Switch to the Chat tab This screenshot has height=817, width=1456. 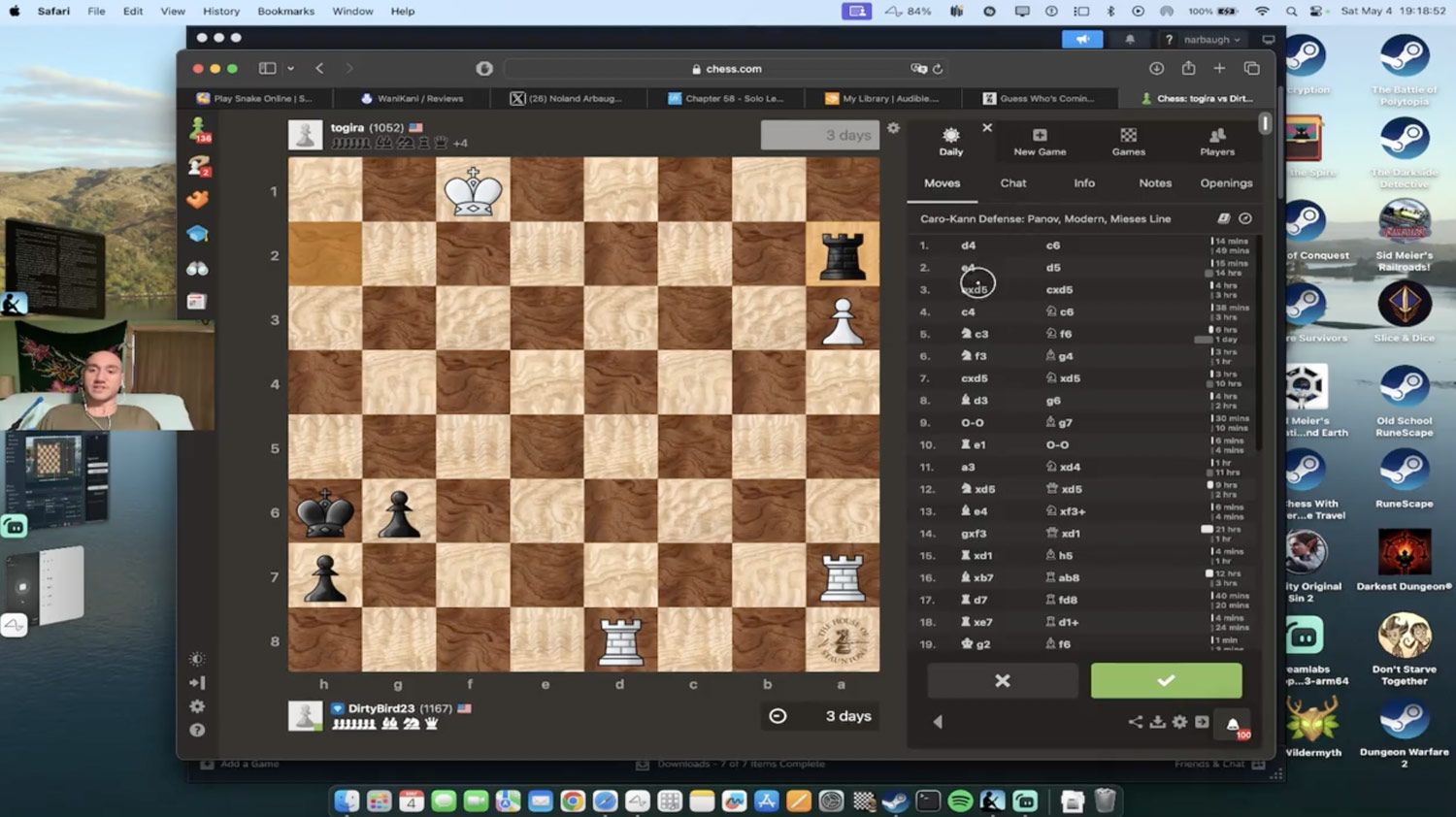click(x=1012, y=183)
